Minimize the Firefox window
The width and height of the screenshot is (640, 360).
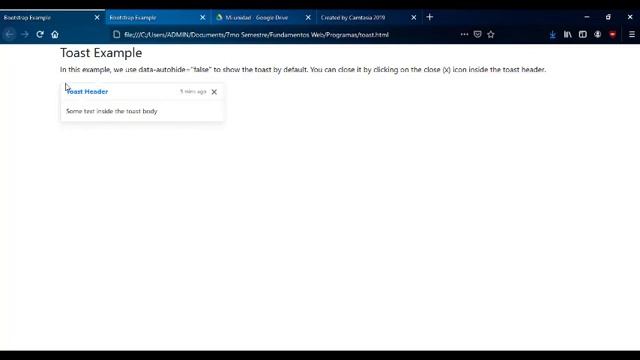coord(587,17)
